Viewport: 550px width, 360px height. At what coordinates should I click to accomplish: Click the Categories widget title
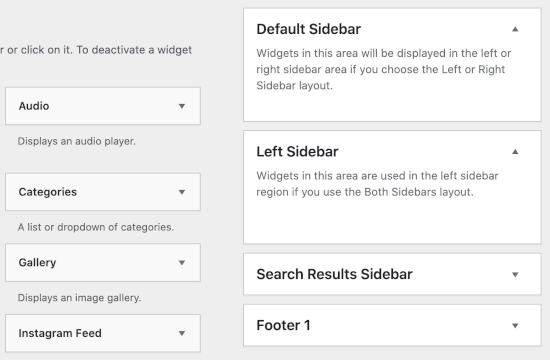tap(47, 192)
